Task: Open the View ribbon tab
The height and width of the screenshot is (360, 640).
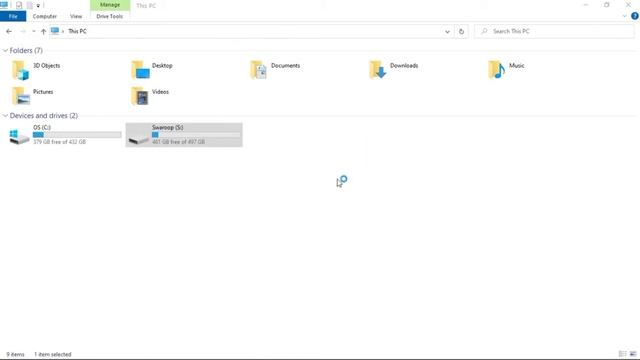Action: (76, 16)
